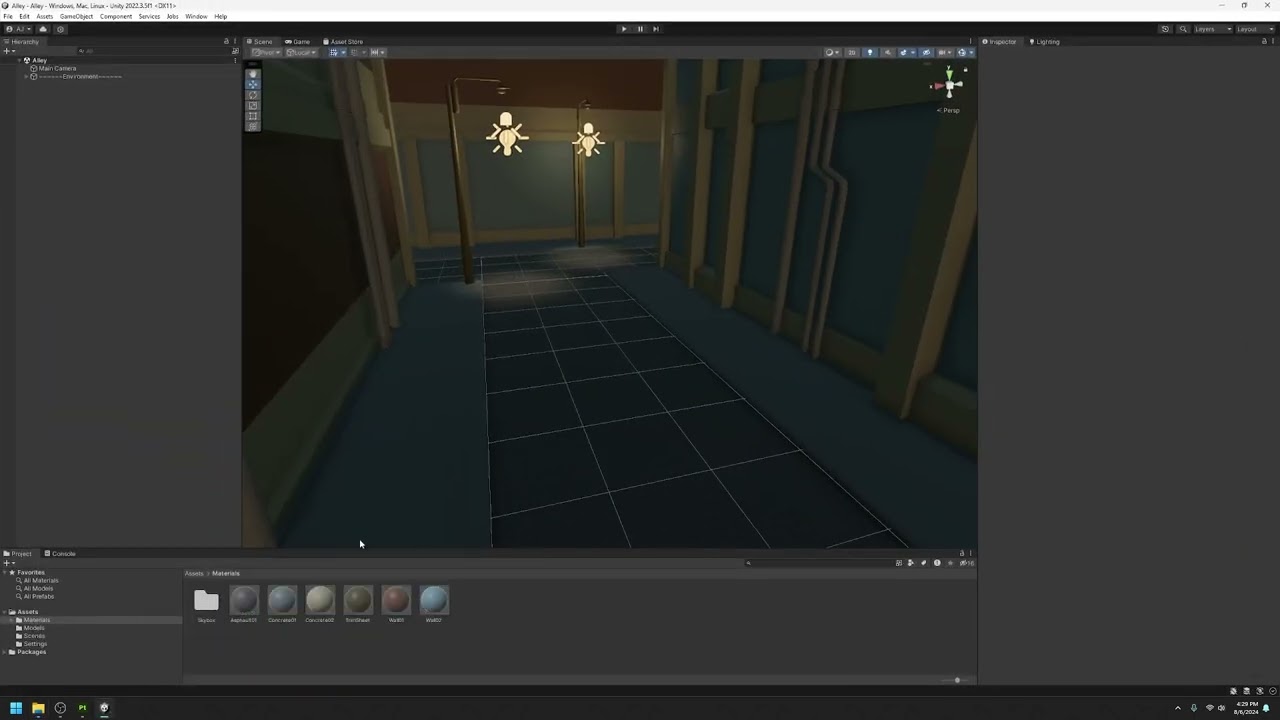Open the Layout dropdown
This screenshot has height=720, width=1280.
coord(1254,29)
